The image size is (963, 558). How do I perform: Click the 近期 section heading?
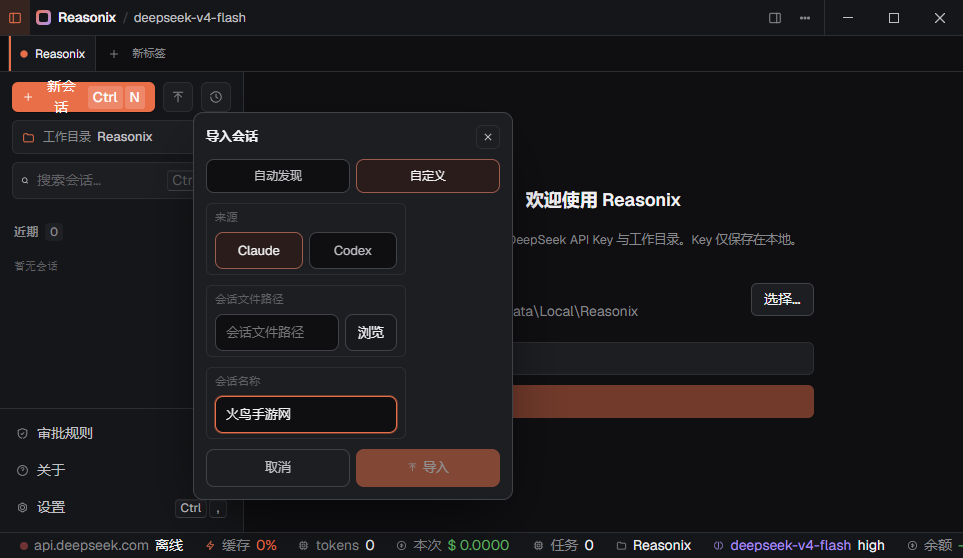(x=26, y=232)
